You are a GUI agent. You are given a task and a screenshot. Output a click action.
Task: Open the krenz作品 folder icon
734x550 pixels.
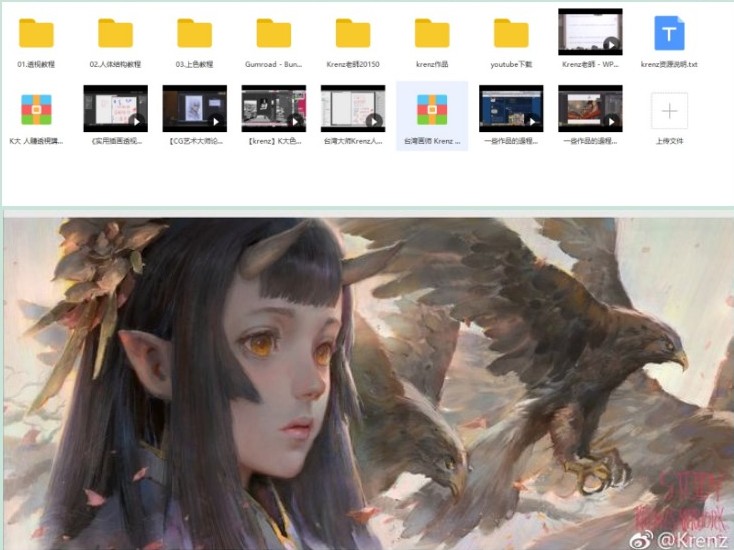[x=432, y=33]
